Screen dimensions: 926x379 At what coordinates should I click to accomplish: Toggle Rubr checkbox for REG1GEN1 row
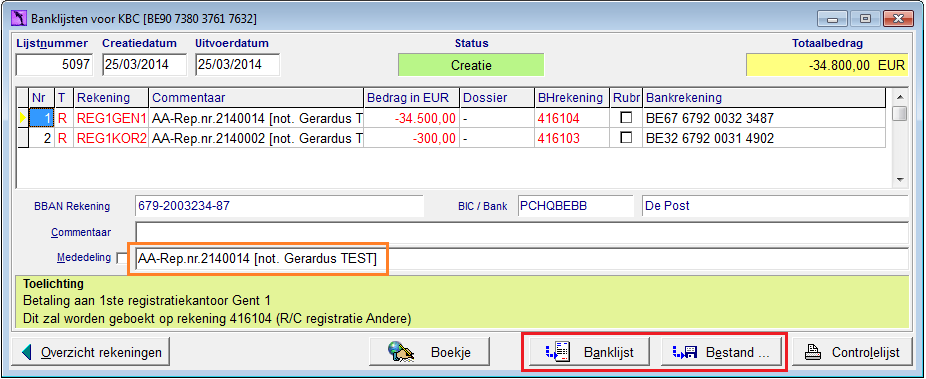626,118
